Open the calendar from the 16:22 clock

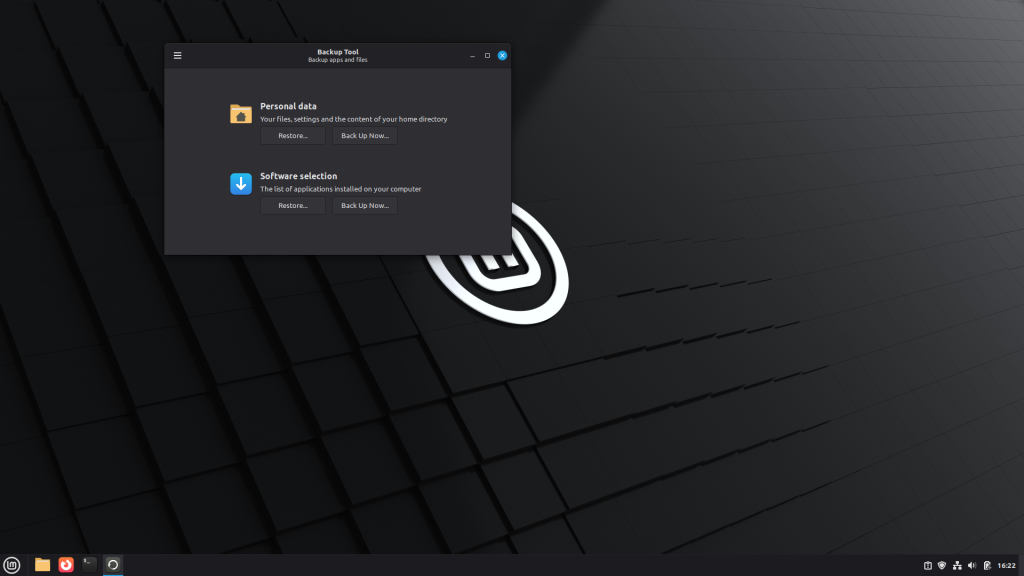tap(1006, 566)
